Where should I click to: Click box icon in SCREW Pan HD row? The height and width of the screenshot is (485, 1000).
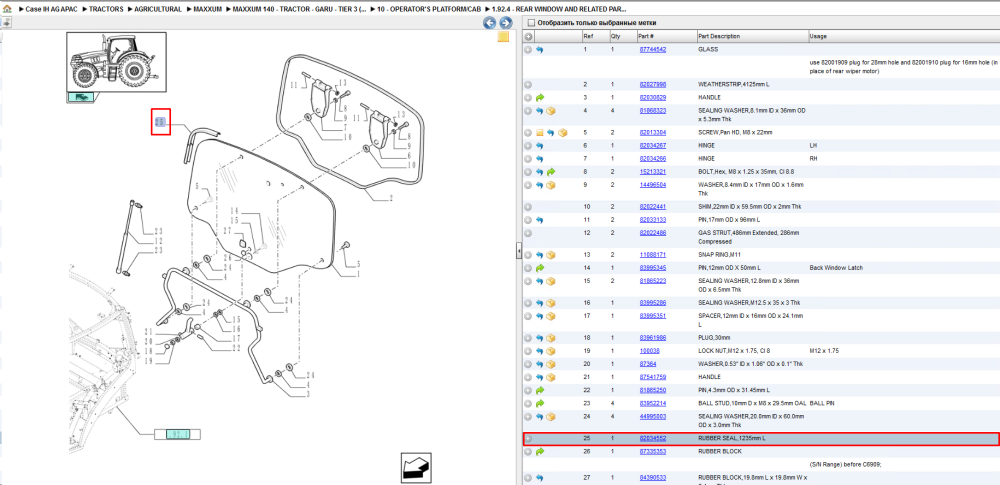coord(562,133)
